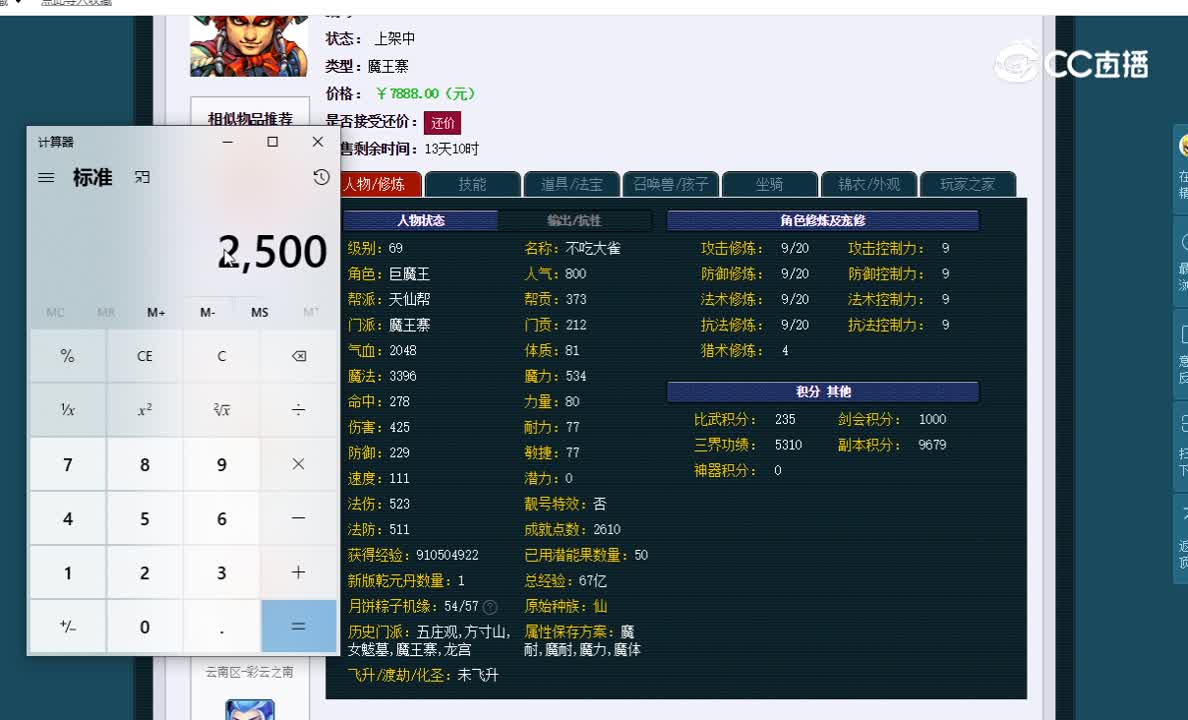
Task: Click the character portrait thumbnail
Action: click(x=249, y=40)
